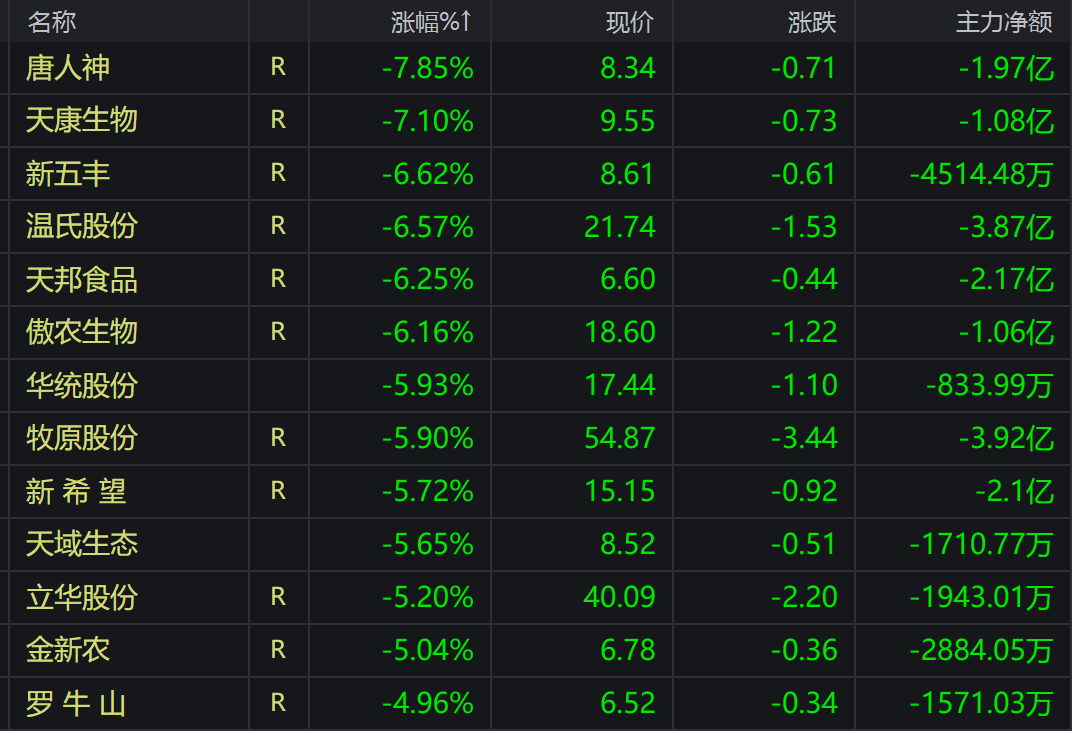Open 温氏股份 stock entry
This screenshot has height=731, width=1072.
point(82,226)
